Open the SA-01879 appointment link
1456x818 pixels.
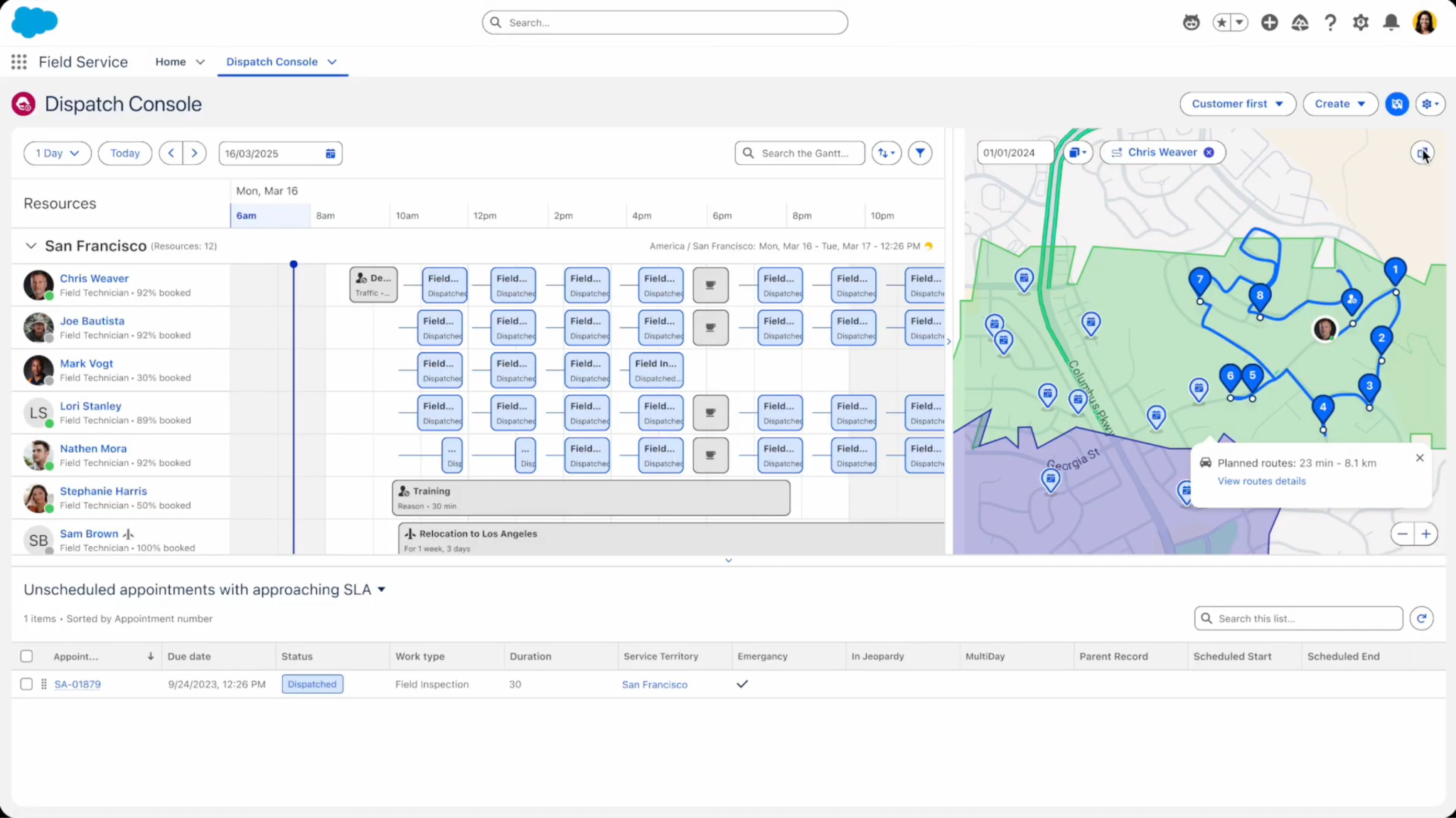coord(77,684)
